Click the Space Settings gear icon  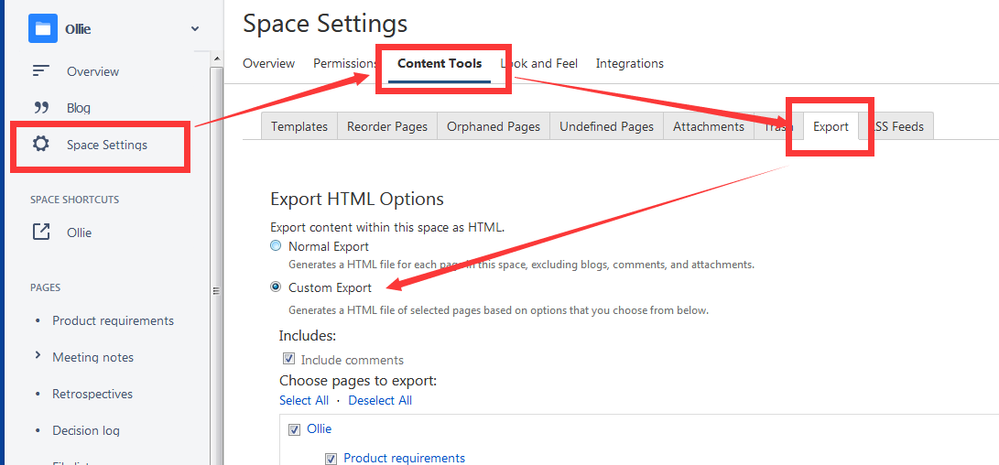click(41, 144)
